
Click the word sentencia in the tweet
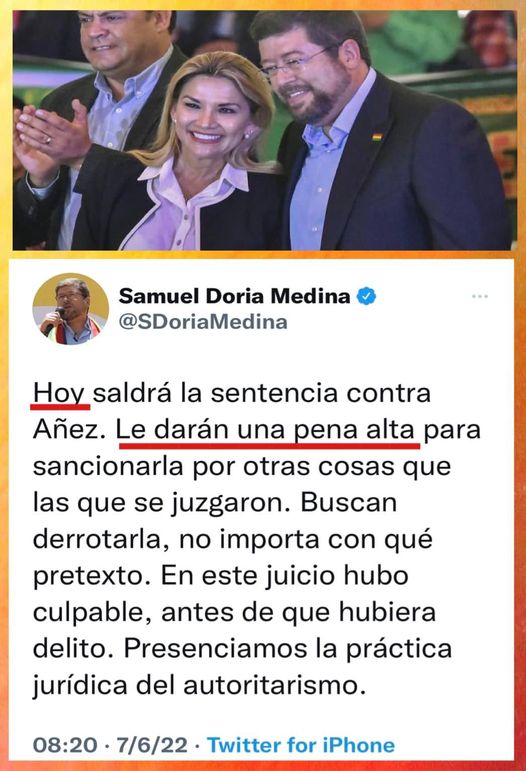click(x=274, y=394)
